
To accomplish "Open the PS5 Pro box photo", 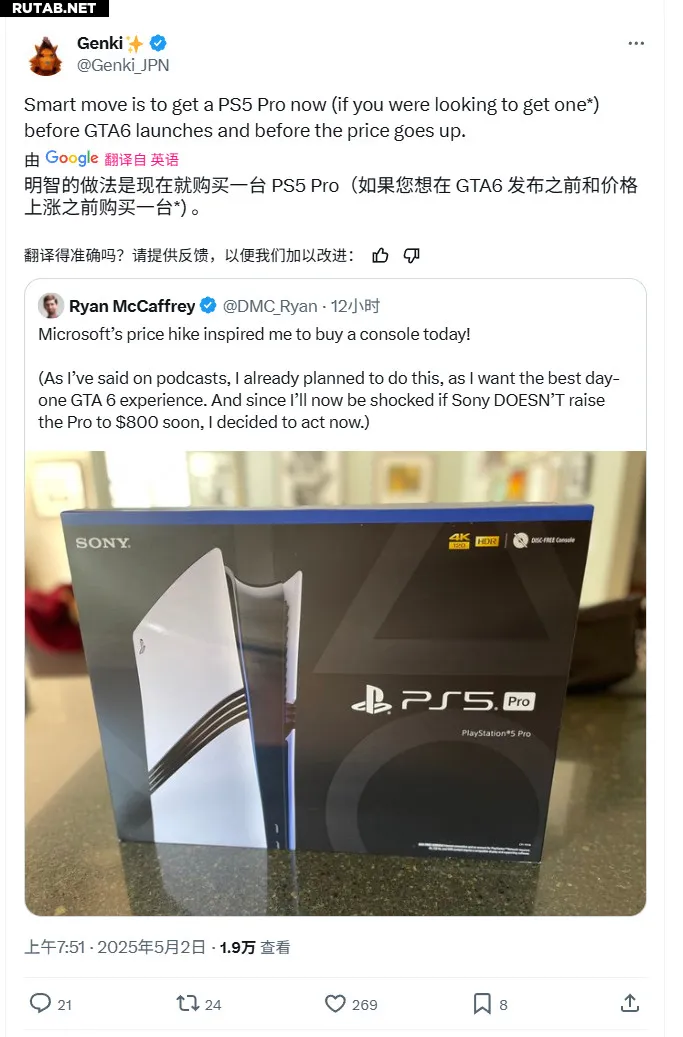I will (x=335, y=683).
